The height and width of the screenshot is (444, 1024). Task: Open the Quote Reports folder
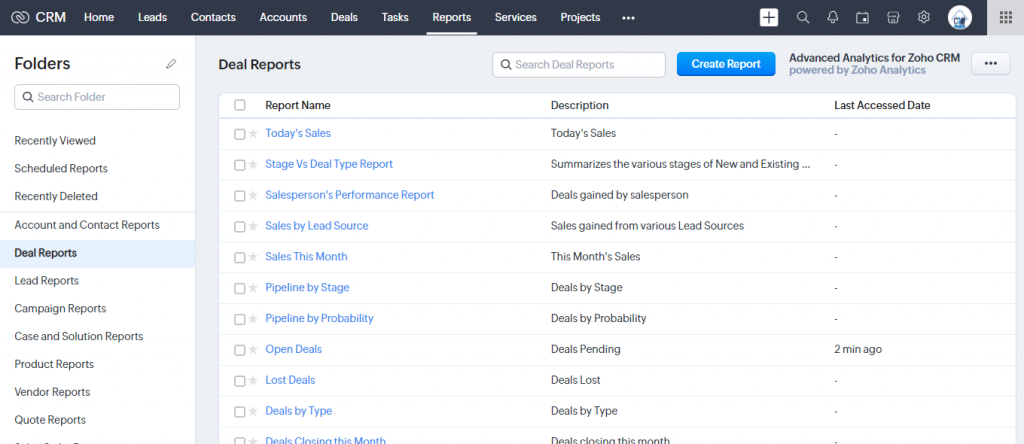(x=50, y=420)
